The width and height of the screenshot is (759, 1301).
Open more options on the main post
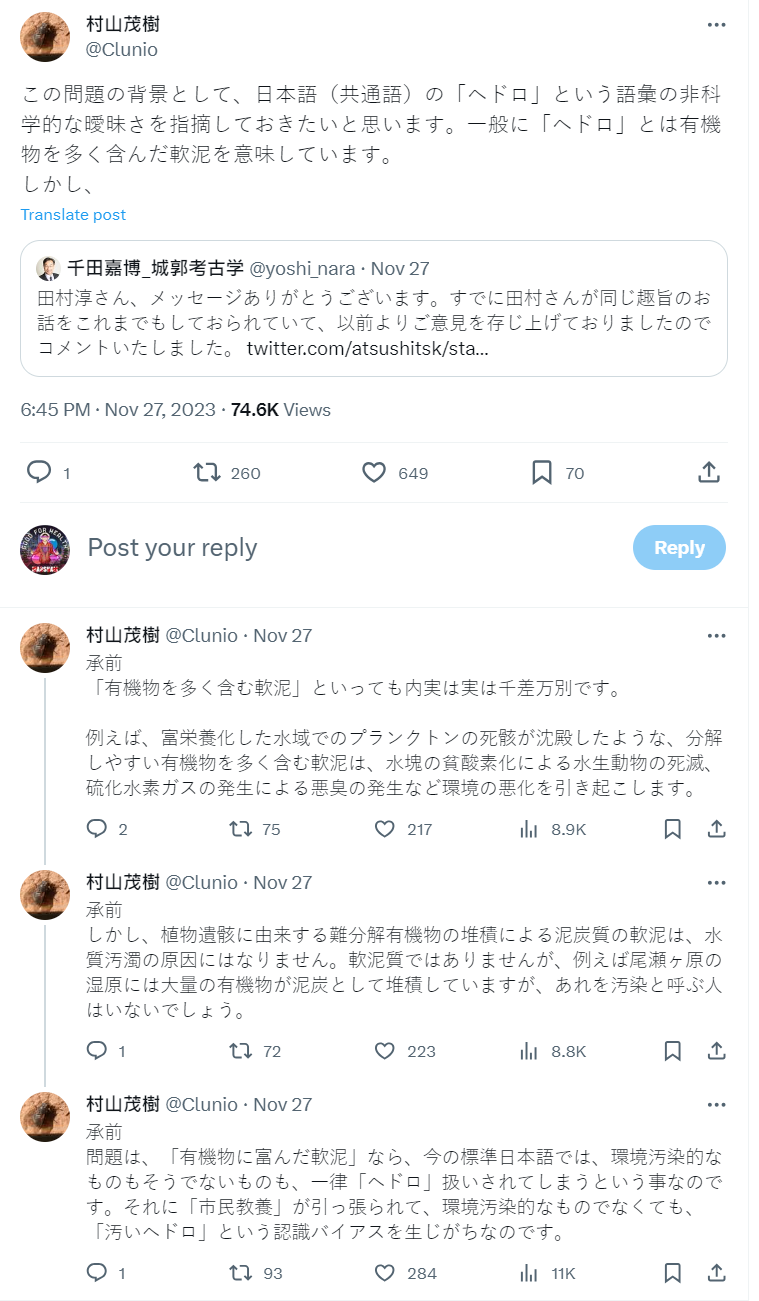(717, 25)
